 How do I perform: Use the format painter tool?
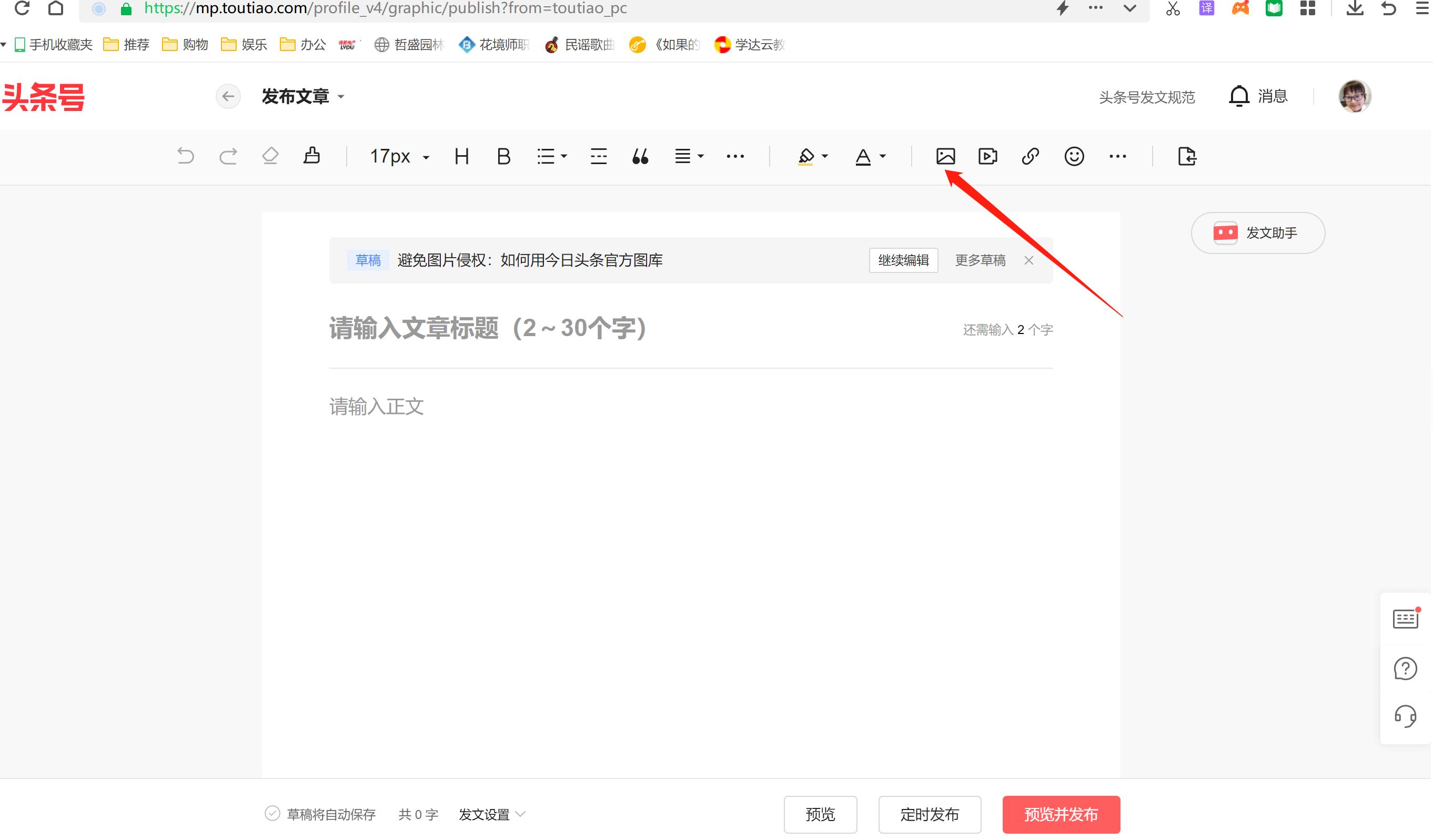[311, 156]
